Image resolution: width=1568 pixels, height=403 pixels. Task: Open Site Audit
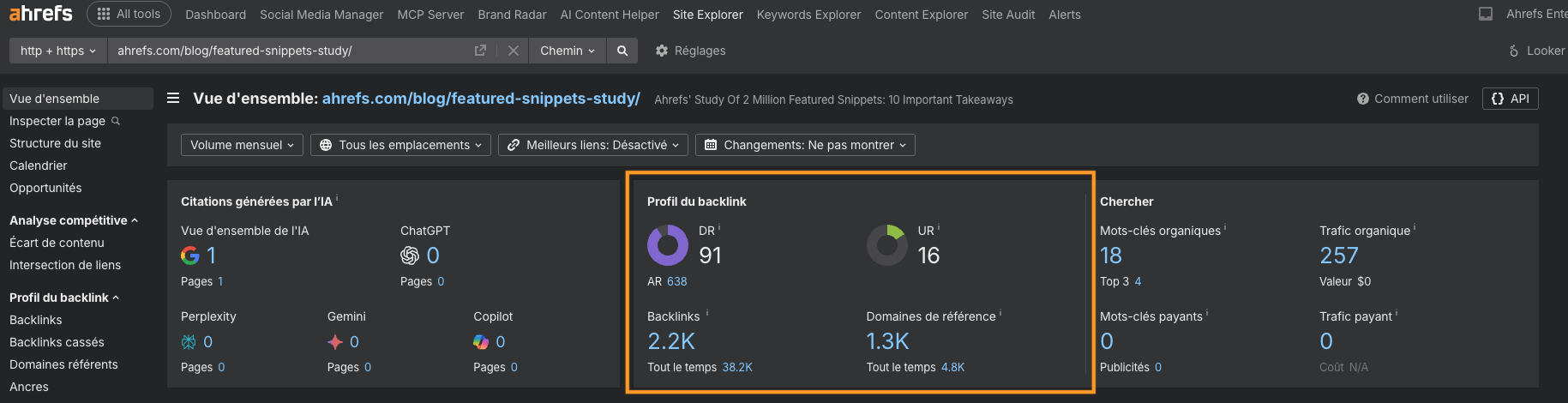click(1008, 15)
